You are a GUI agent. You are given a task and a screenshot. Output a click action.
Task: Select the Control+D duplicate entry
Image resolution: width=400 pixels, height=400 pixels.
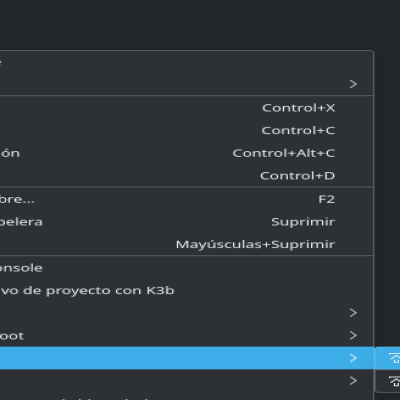186,176
